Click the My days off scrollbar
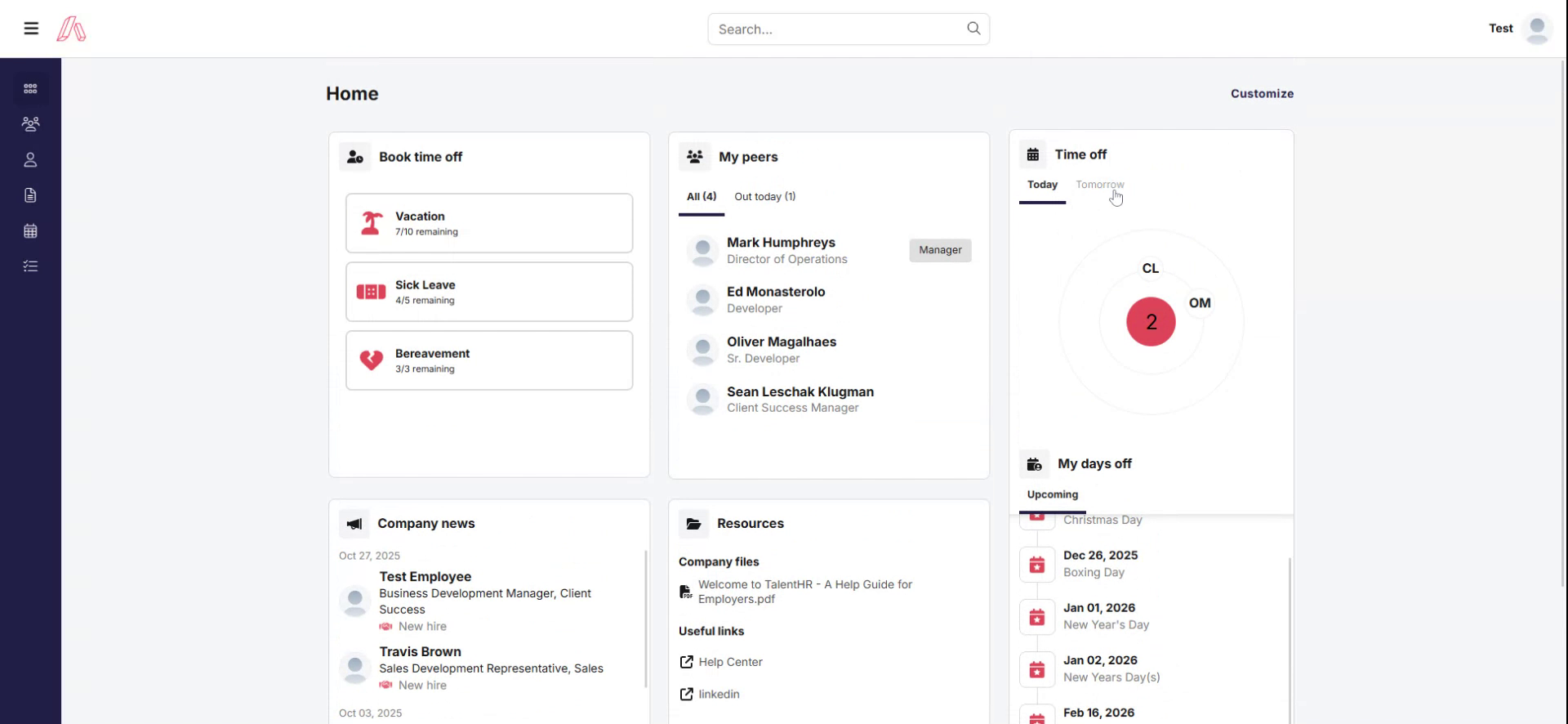 [x=1290, y=641]
